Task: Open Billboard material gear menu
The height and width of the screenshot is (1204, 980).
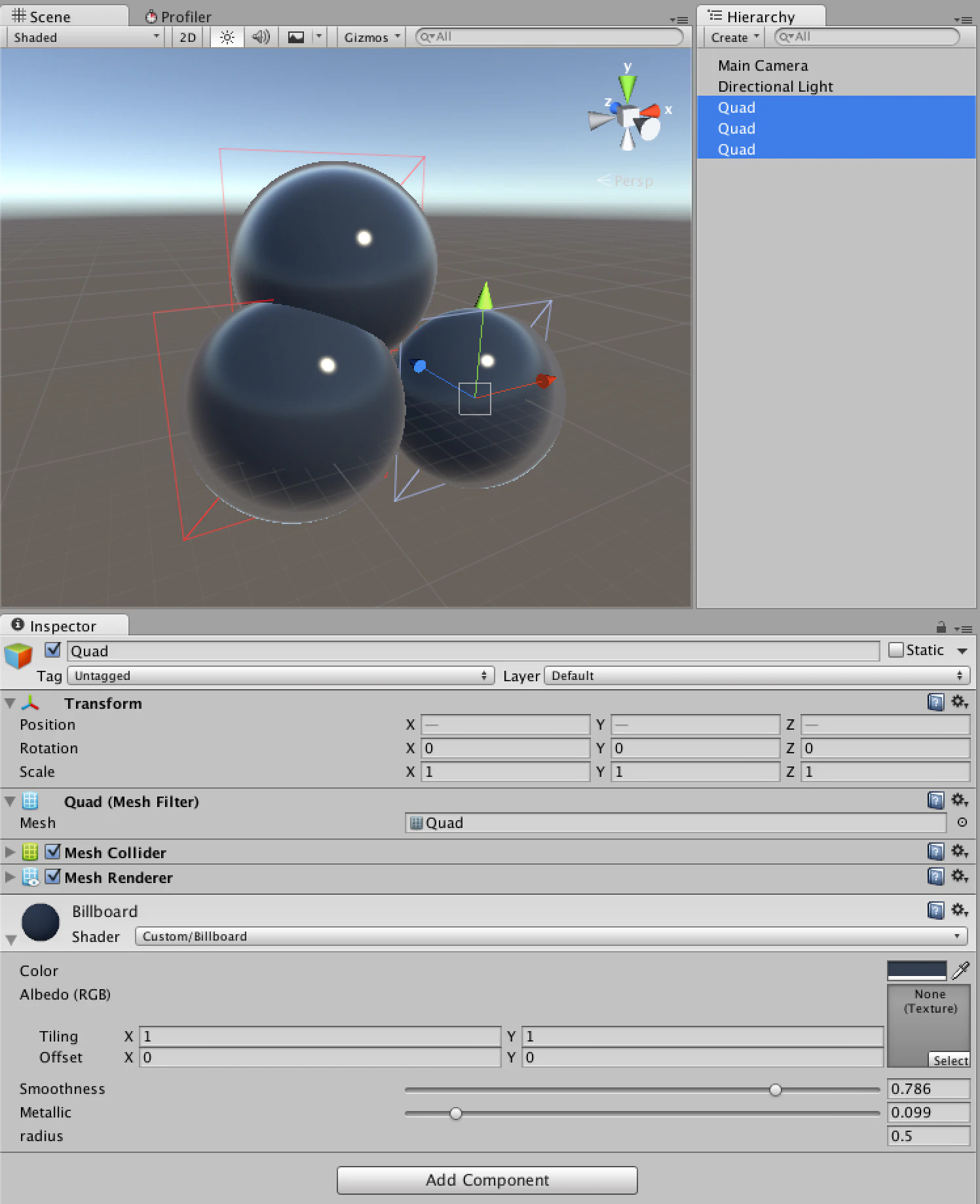Action: pyautogui.click(x=960, y=910)
